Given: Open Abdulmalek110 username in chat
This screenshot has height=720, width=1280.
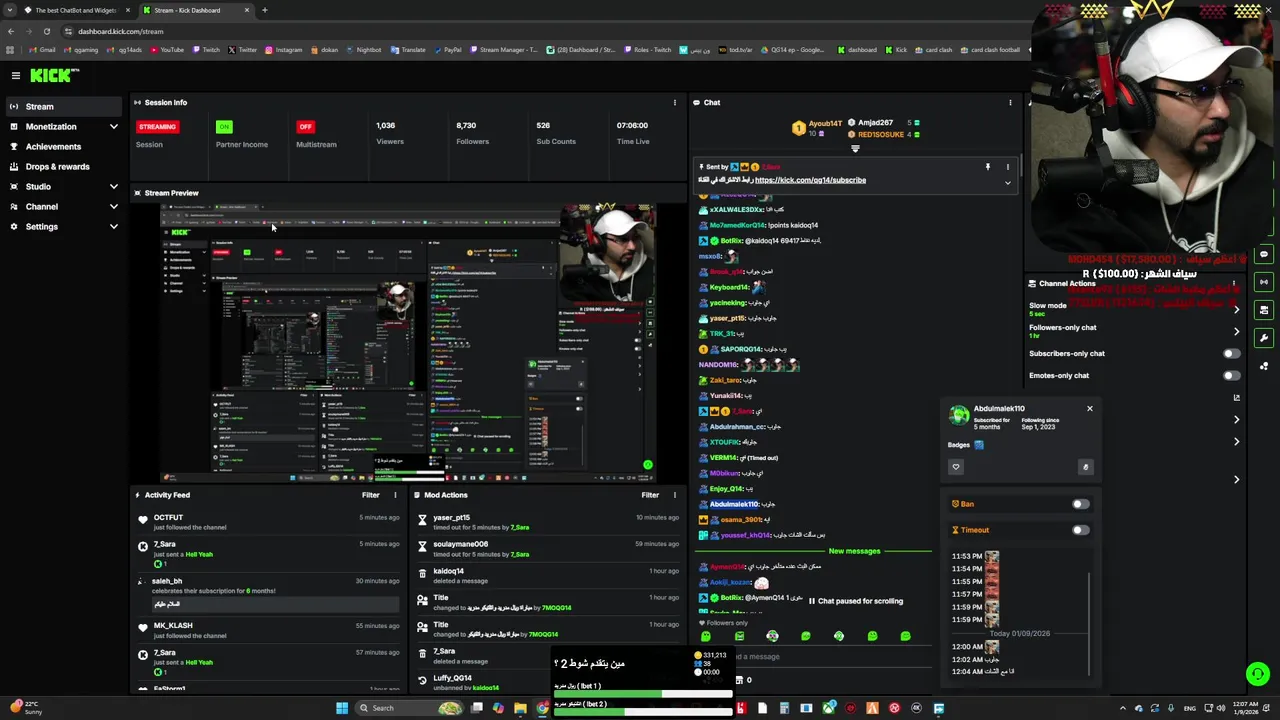Looking at the screenshot, I should (735, 504).
